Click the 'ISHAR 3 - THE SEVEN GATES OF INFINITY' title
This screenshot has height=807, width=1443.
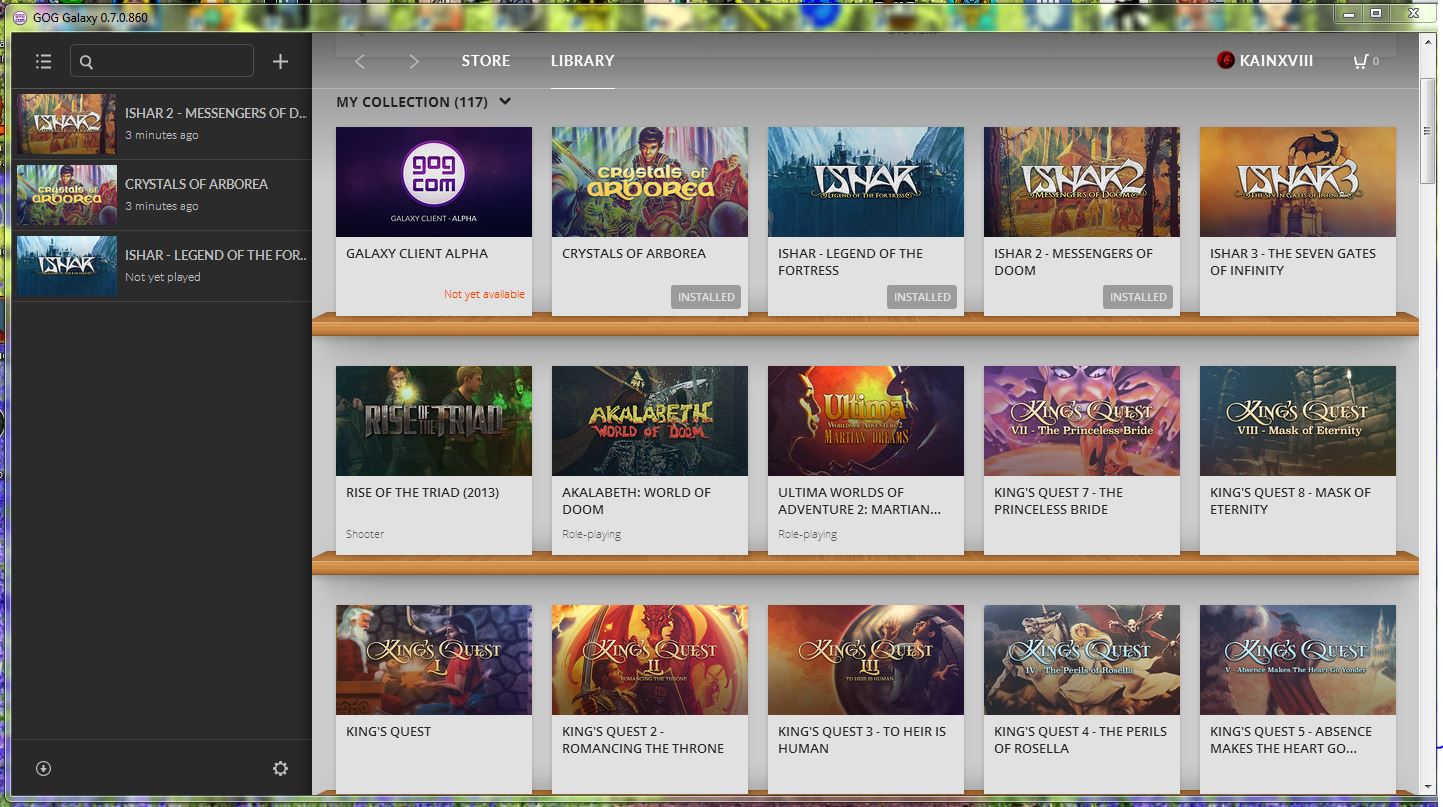pyautogui.click(x=1293, y=262)
